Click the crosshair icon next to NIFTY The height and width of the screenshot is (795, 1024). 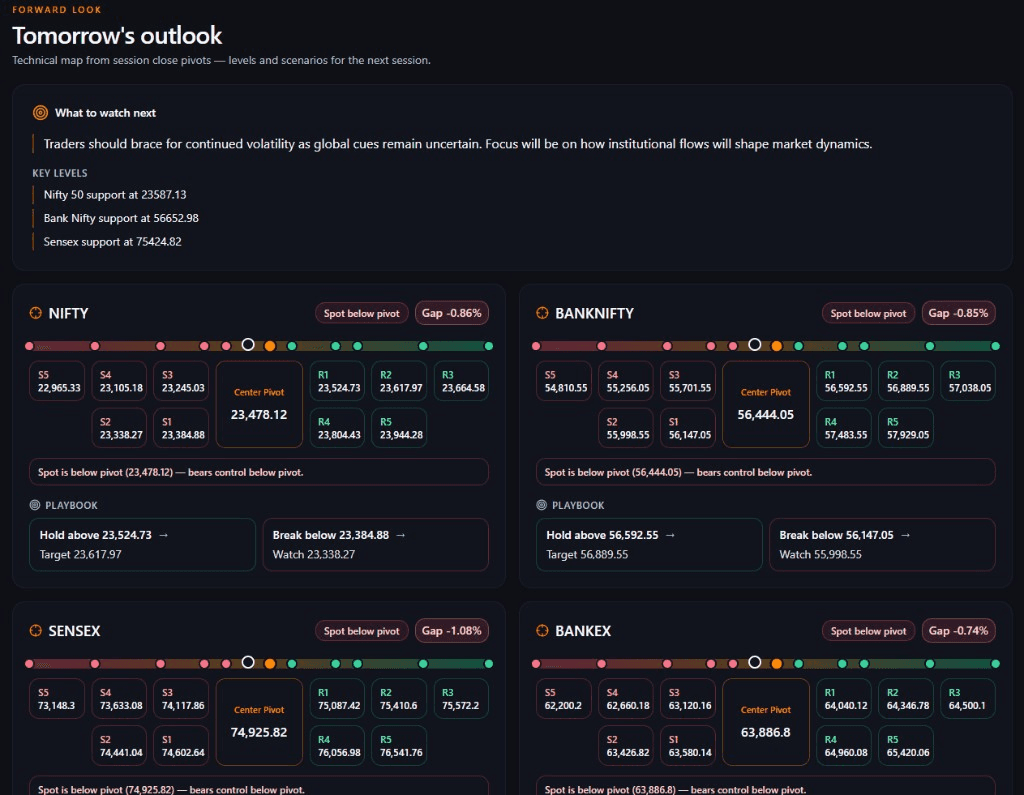click(x=35, y=313)
